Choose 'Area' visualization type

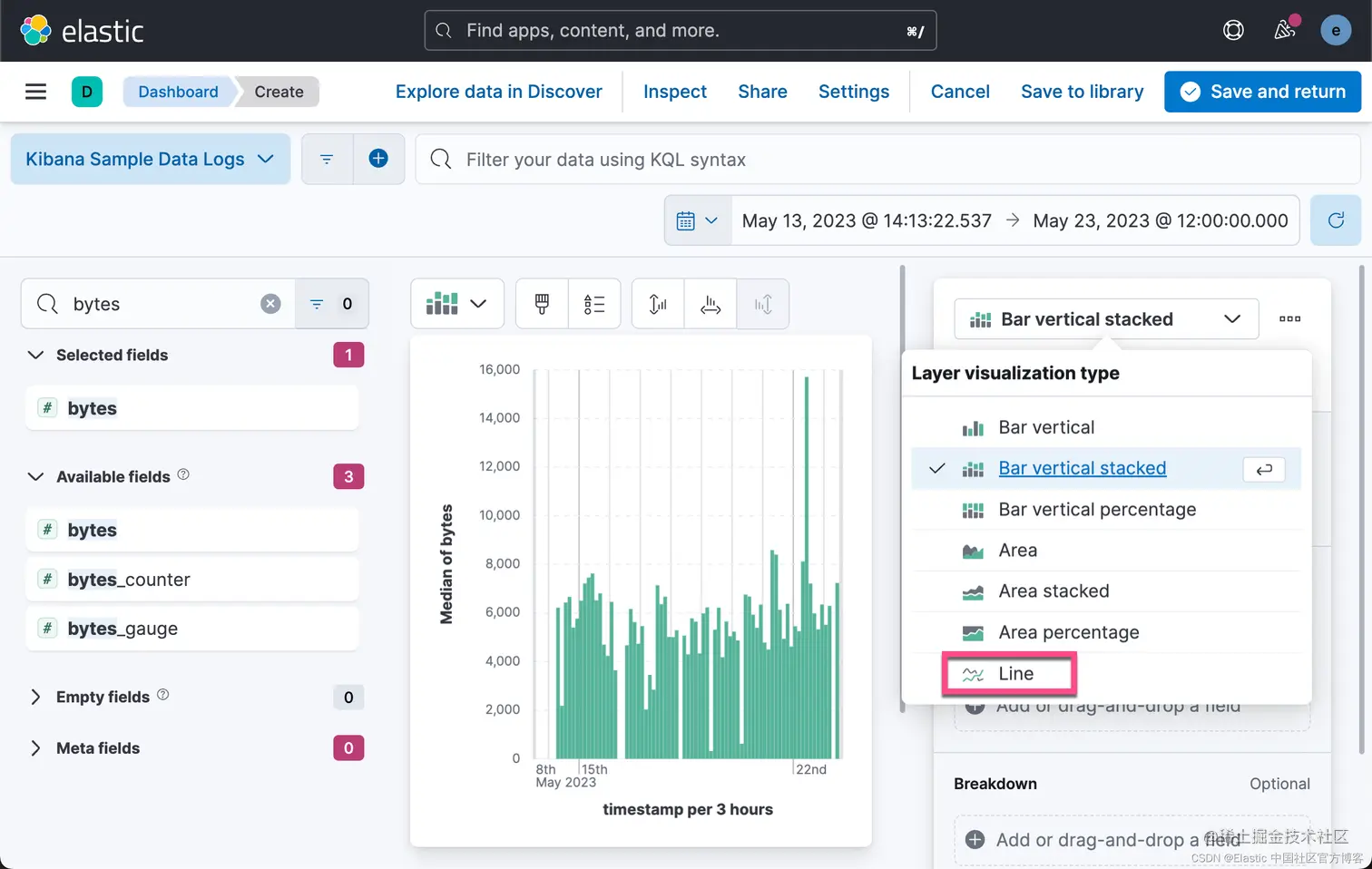point(1106,551)
